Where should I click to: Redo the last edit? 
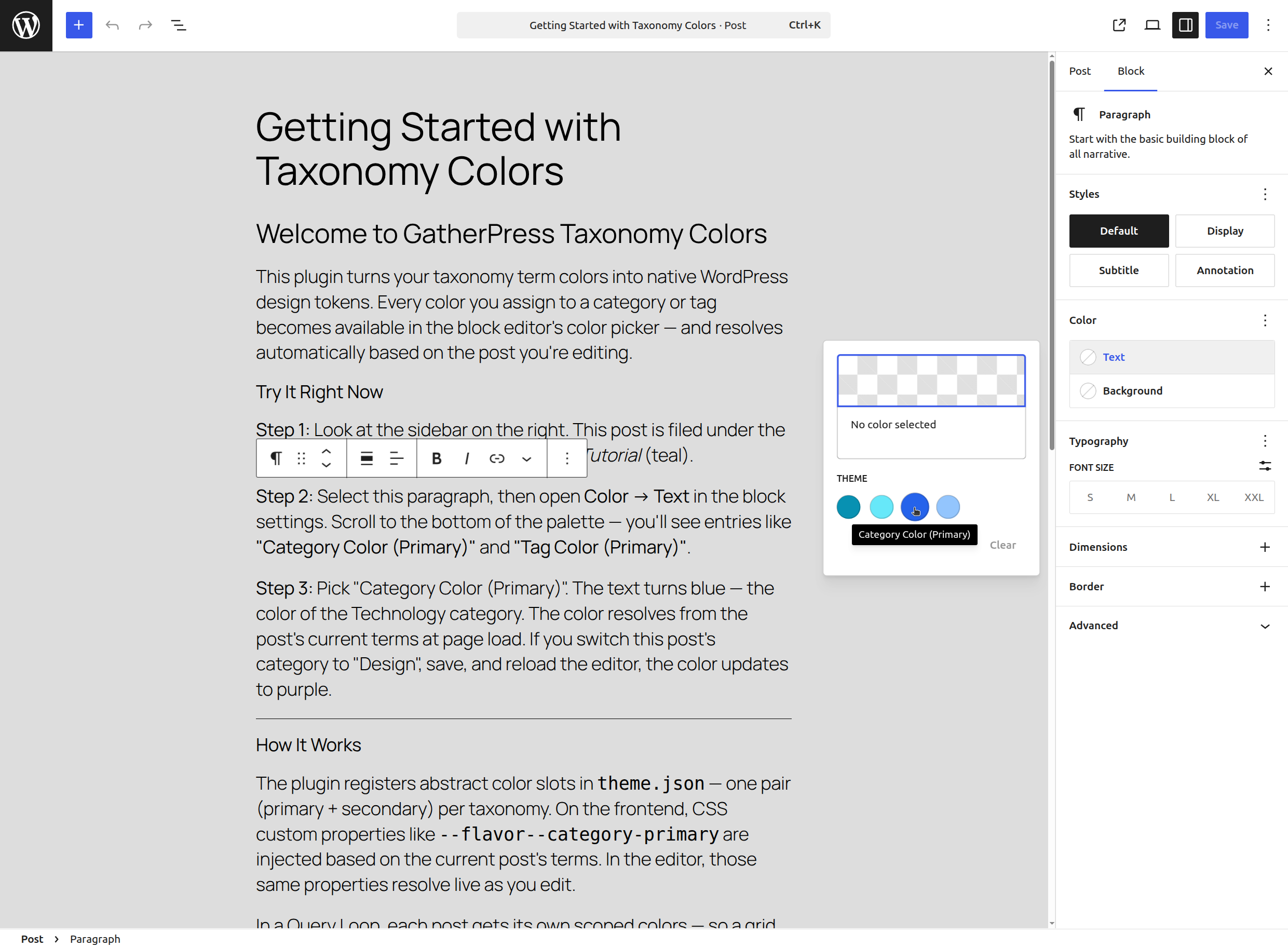145,25
